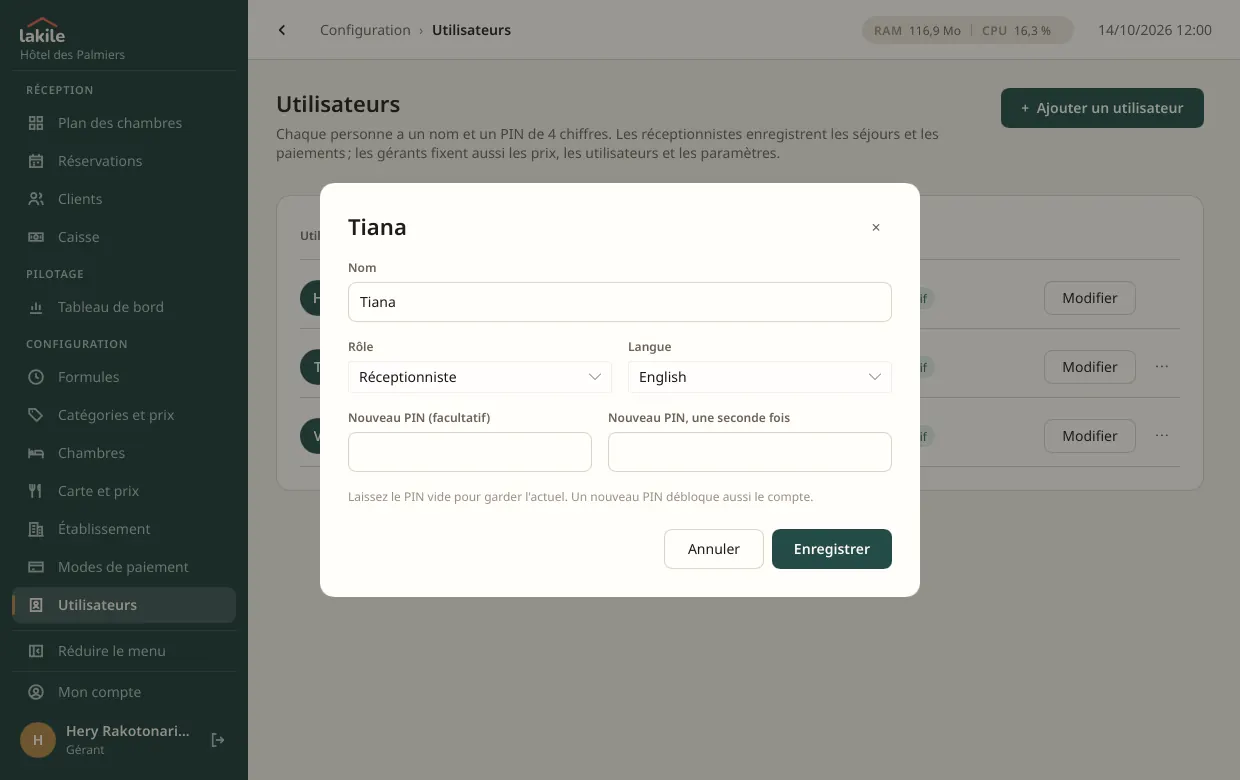
Task: Click Hôtel des Palmiers text
Action: 72,55
